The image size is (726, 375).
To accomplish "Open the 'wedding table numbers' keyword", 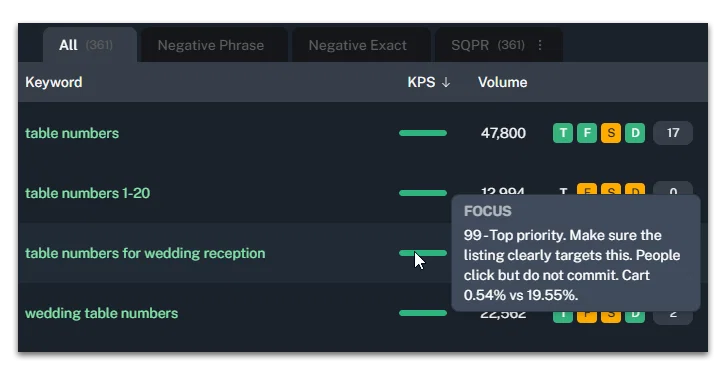I will click(x=101, y=313).
